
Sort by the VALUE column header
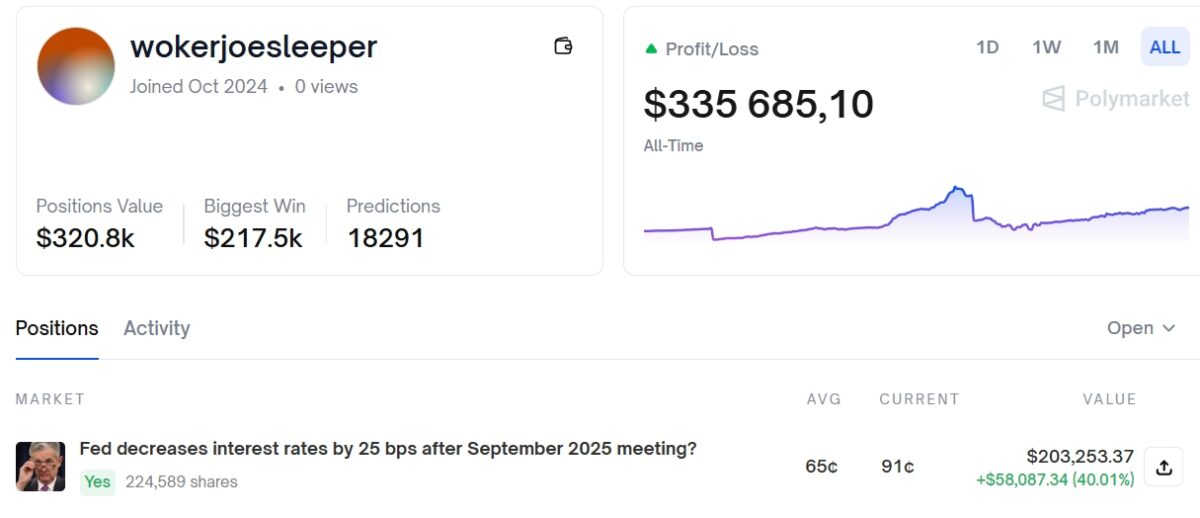click(1109, 399)
